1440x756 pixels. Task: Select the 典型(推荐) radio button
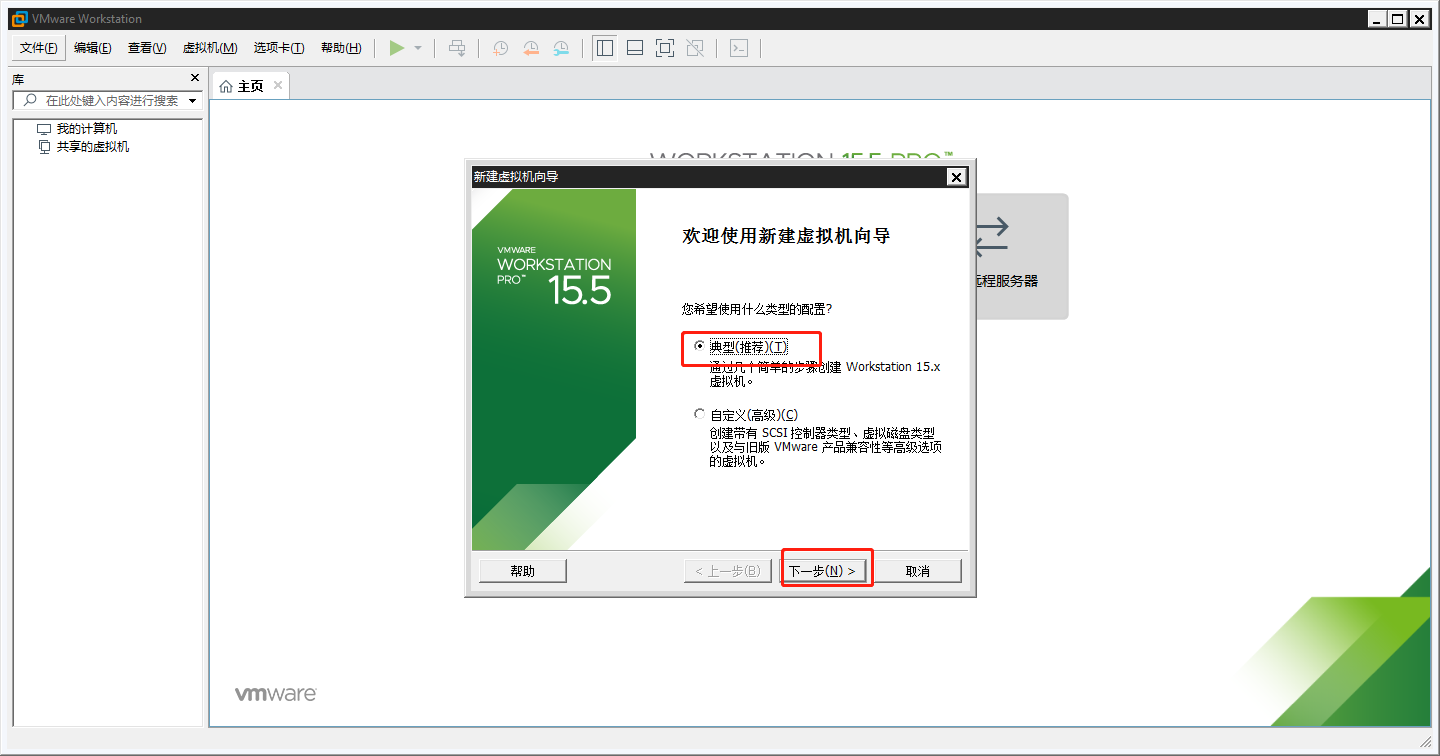point(700,346)
